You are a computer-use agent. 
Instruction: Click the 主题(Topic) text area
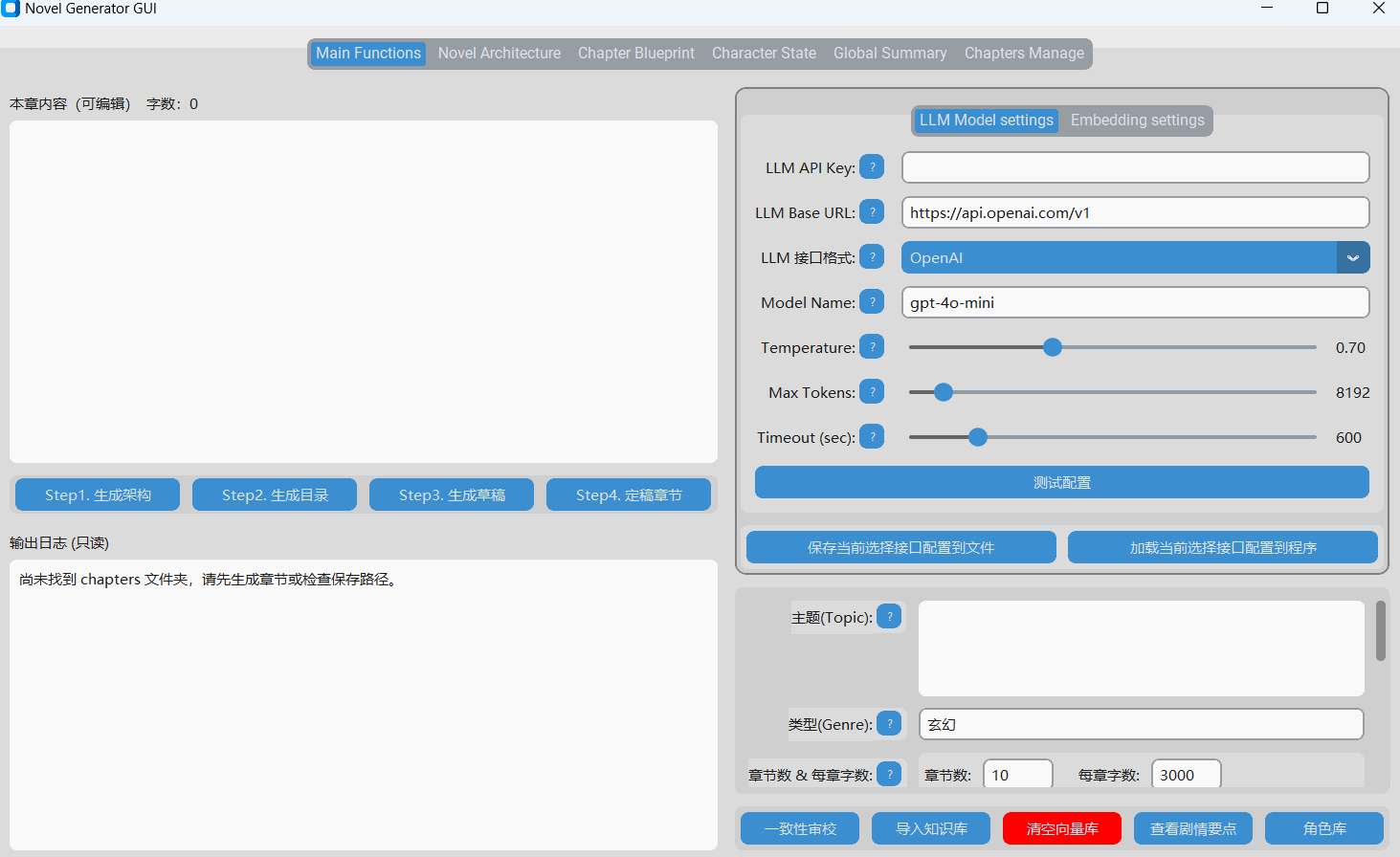pos(1142,648)
